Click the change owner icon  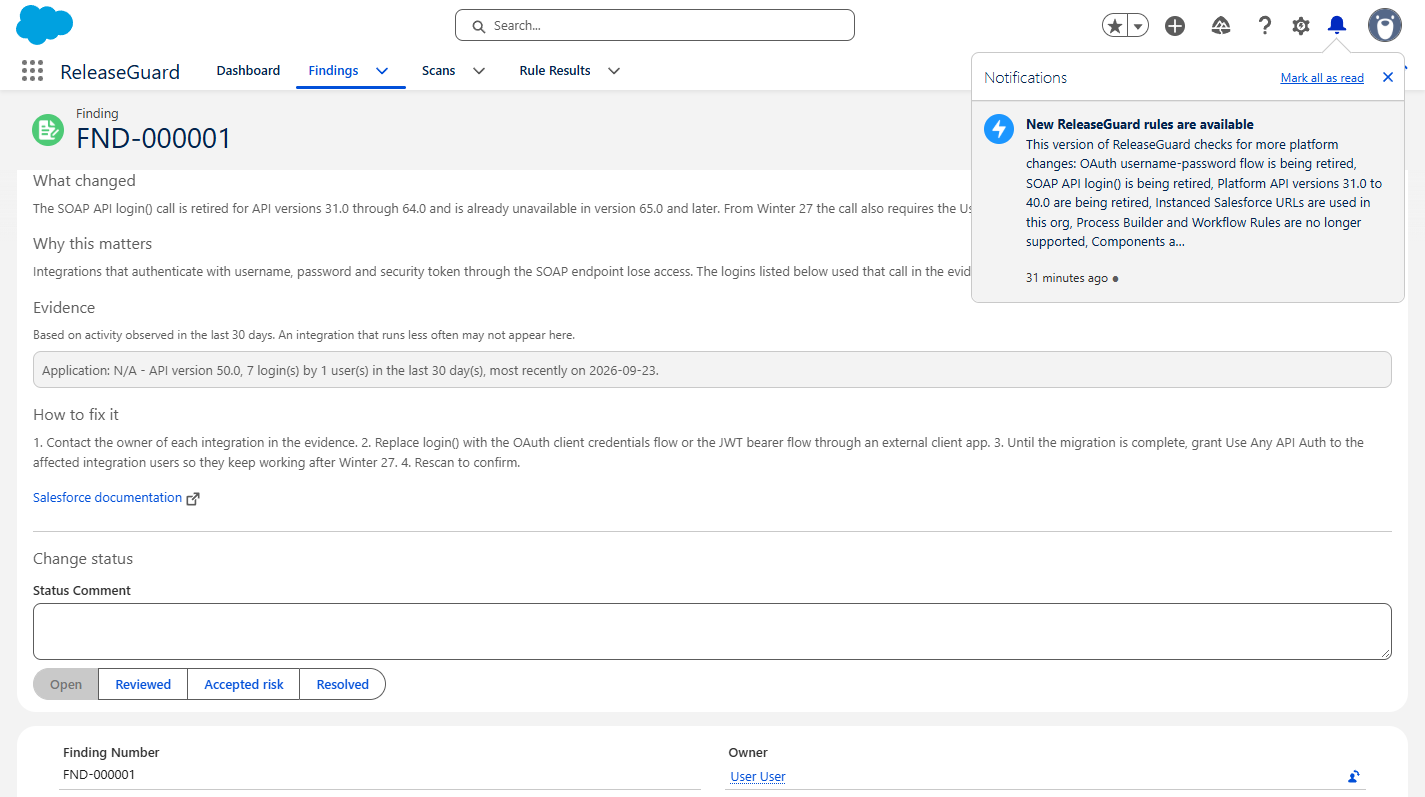(x=1353, y=776)
